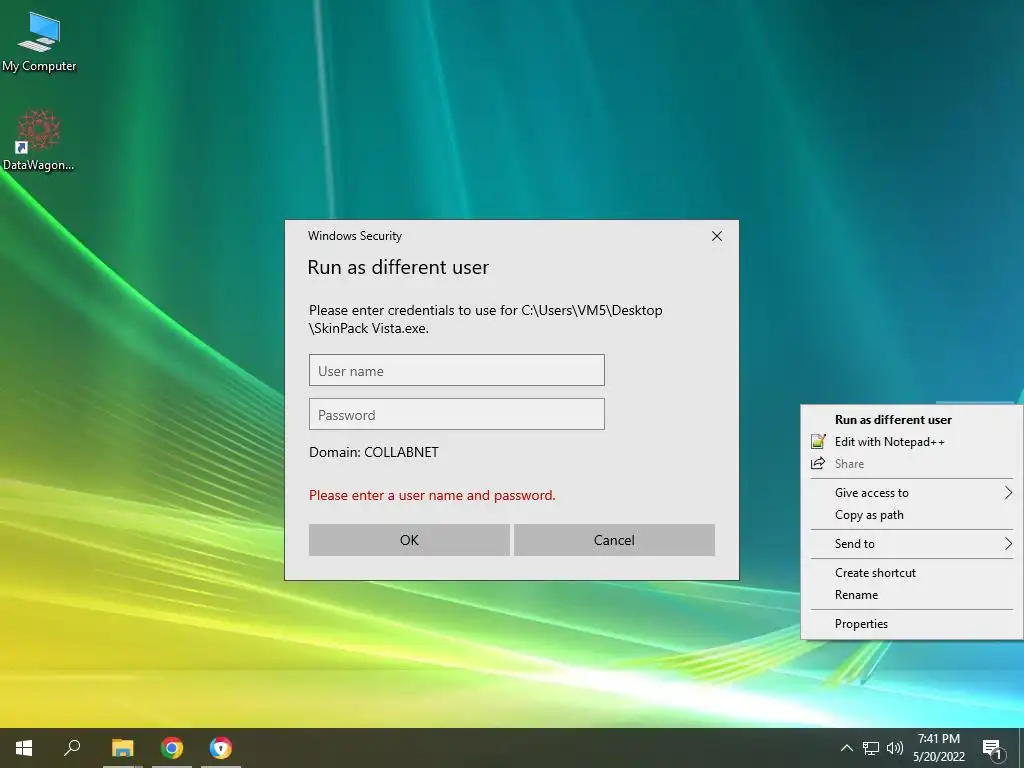Click the Domain: COLLABNET label
This screenshot has width=1024, height=768.
(374, 452)
